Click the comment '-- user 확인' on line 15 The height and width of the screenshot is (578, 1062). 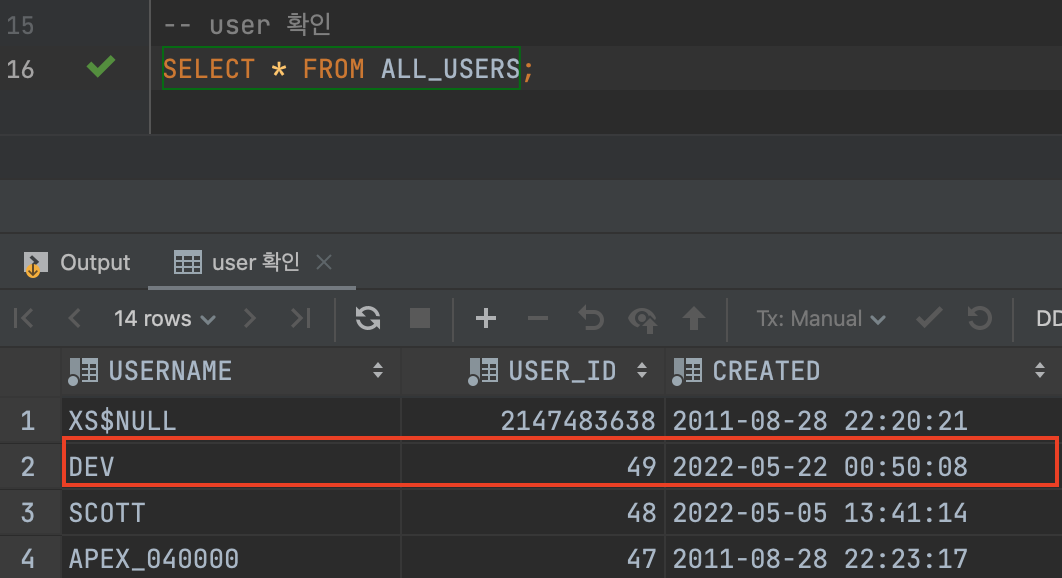(x=247, y=24)
